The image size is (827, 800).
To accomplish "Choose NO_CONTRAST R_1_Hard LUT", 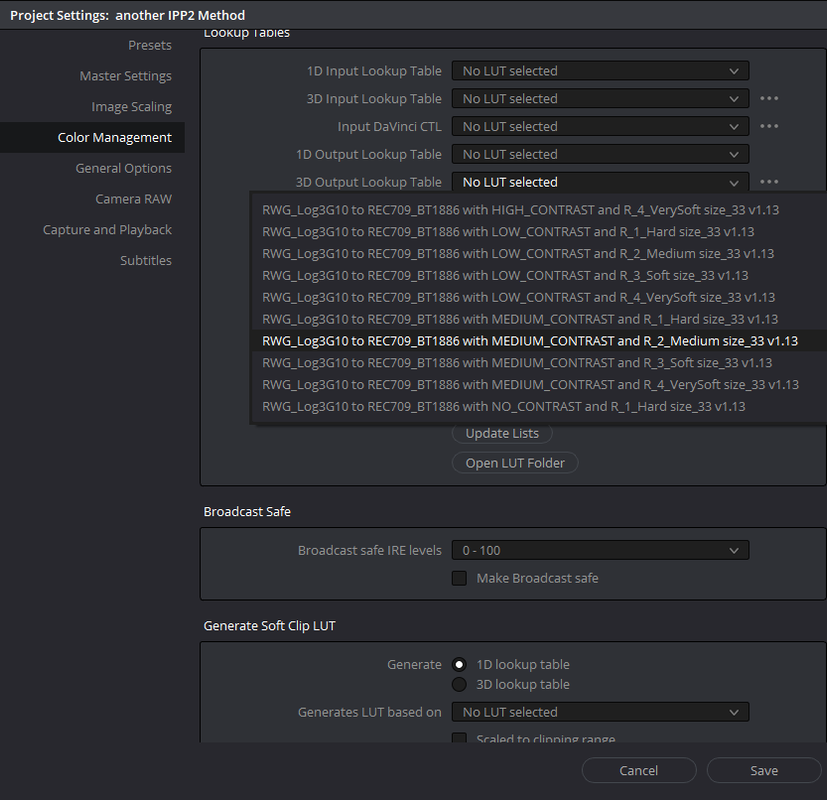I will click(539, 407).
